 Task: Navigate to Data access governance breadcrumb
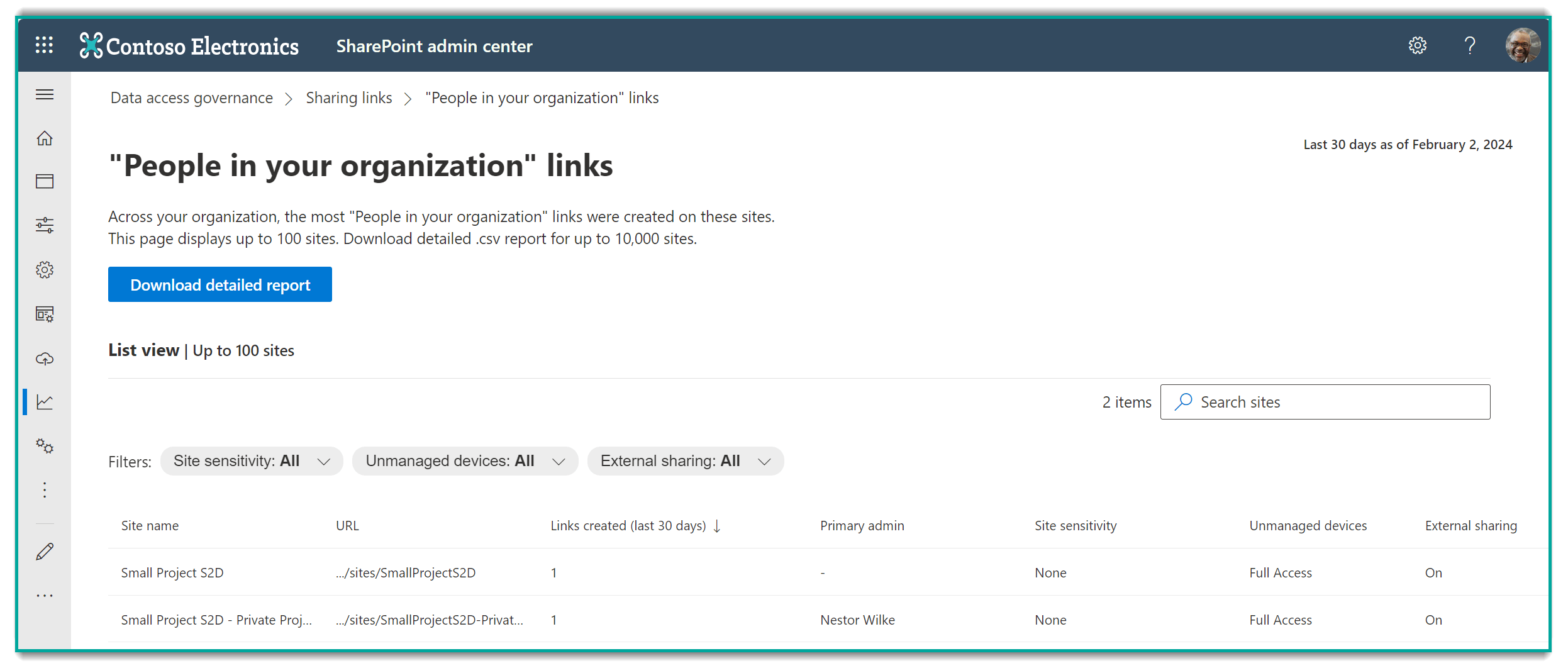(191, 97)
